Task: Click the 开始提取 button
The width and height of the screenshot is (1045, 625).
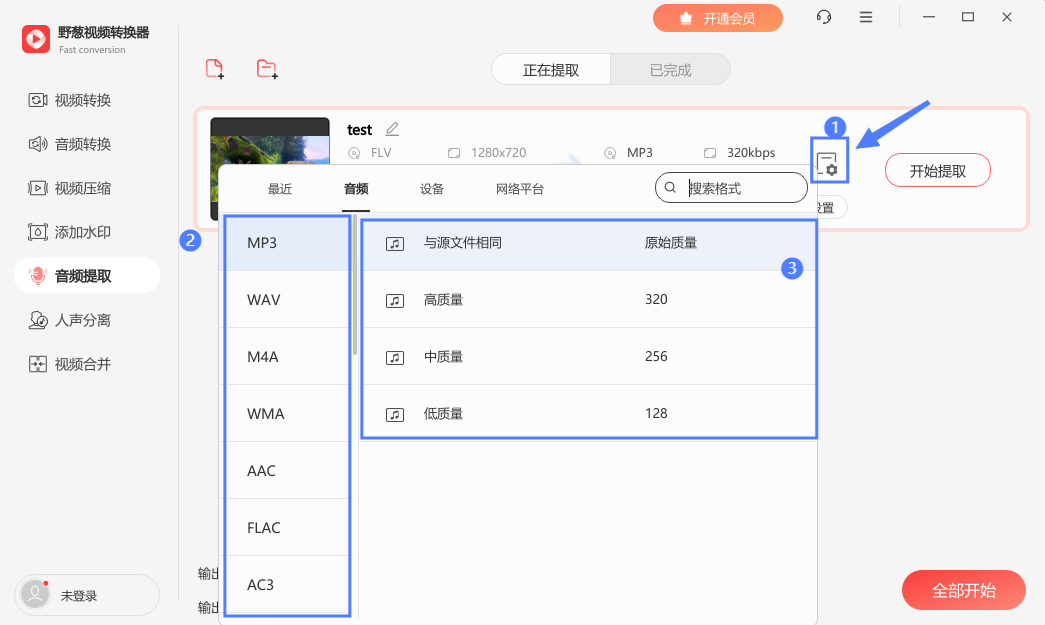Action: point(938,171)
